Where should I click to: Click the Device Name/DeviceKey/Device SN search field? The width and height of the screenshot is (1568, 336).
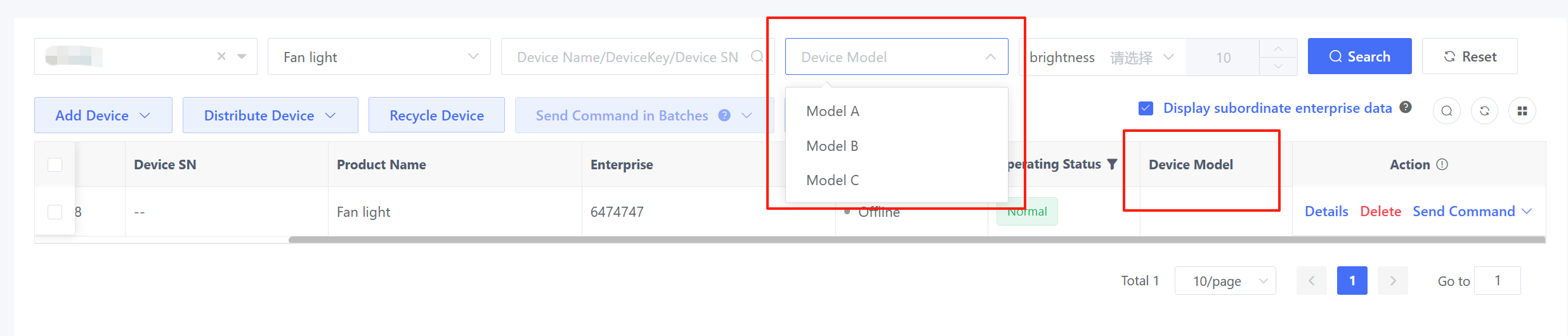point(627,57)
